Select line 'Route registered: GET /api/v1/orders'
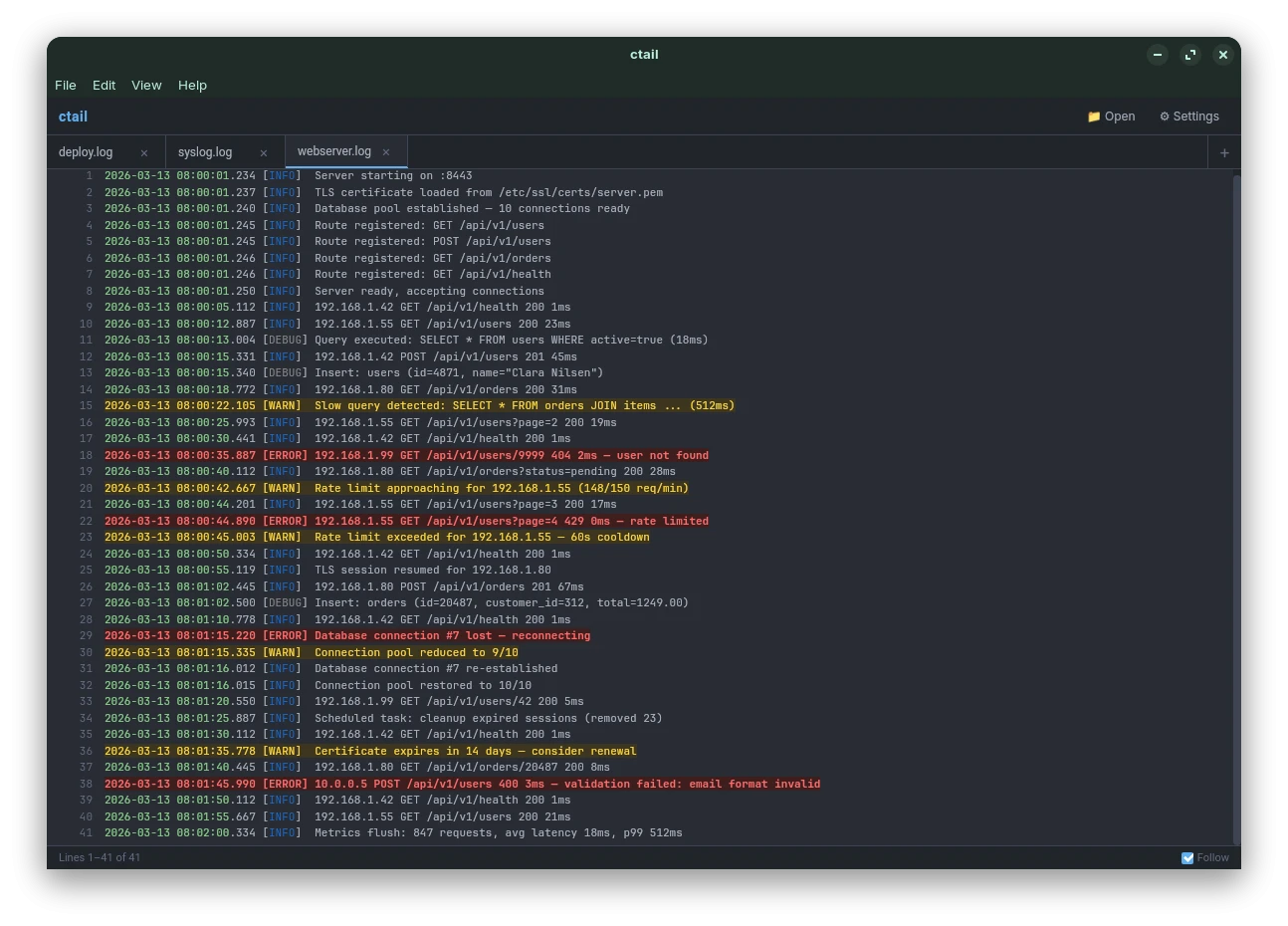This screenshot has height=926, width=1288. (639, 258)
